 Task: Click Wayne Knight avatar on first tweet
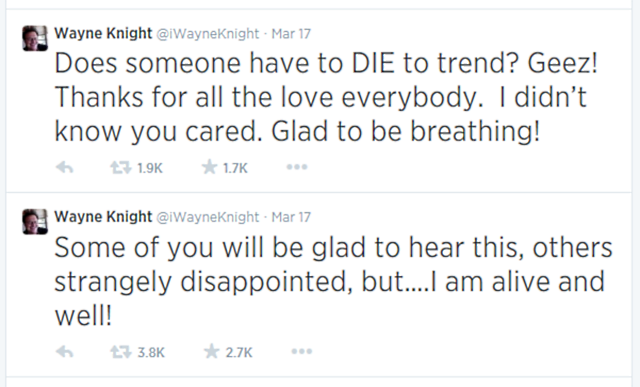pyautogui.click(x=35, y=38)
